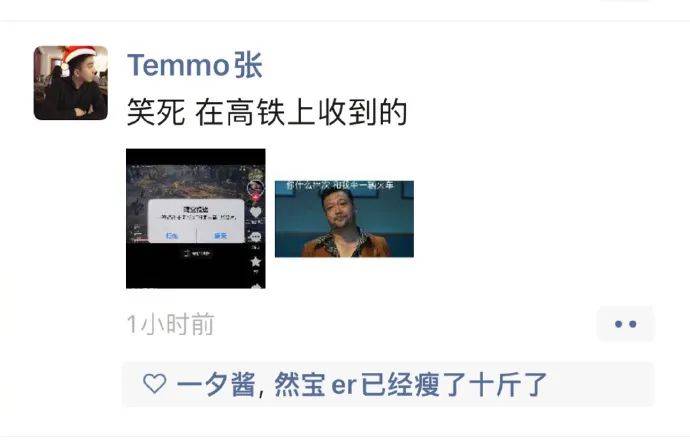Open Temmo张's profile photo with Santa hat

pyautogui.click(x=70, y=83)
